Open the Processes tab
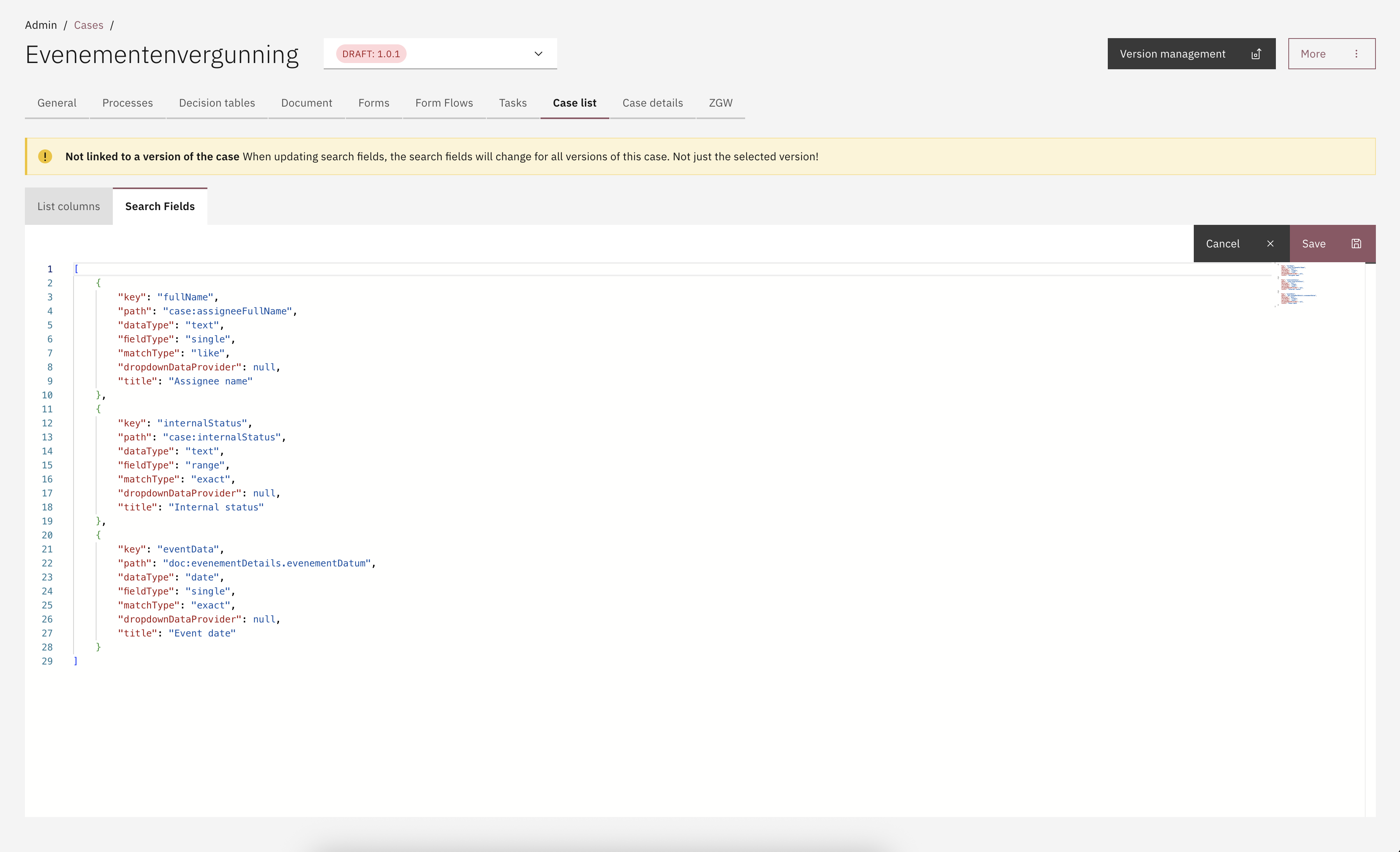The height and width of the screenshot is (852, 1400). point(127,103)
